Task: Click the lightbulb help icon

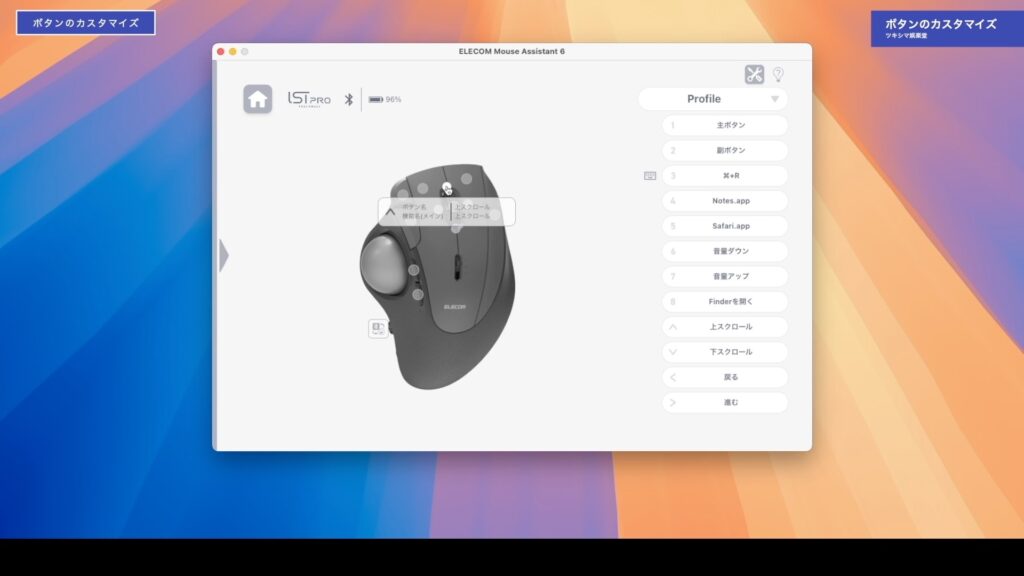Action: [x=778, y=75]
